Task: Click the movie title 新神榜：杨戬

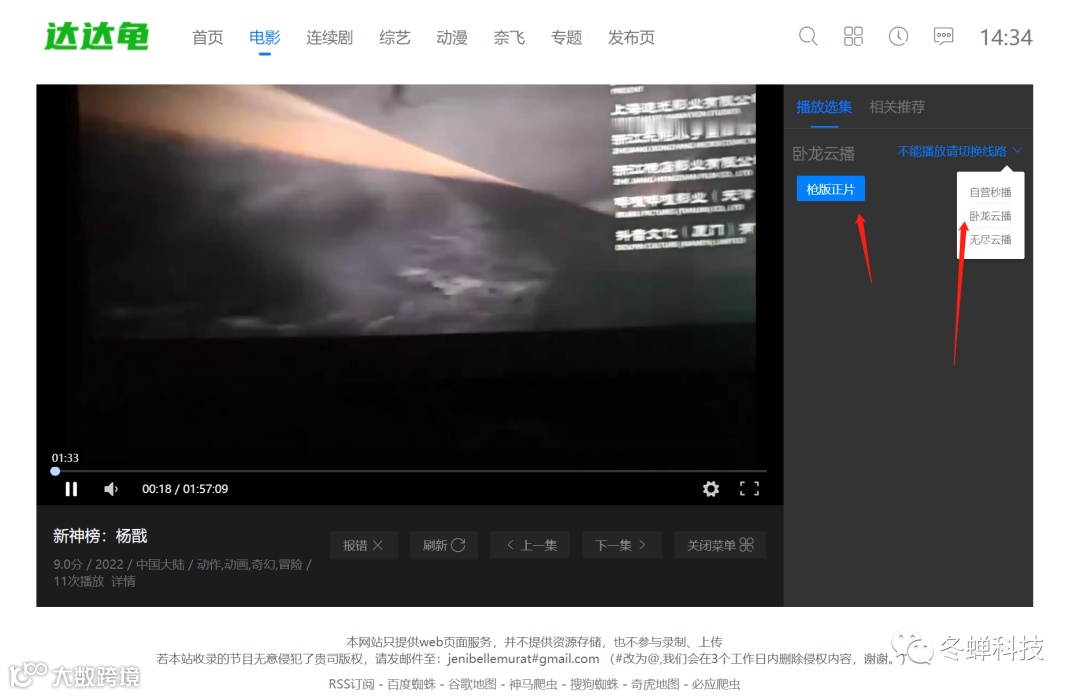Action: (100, 535)
